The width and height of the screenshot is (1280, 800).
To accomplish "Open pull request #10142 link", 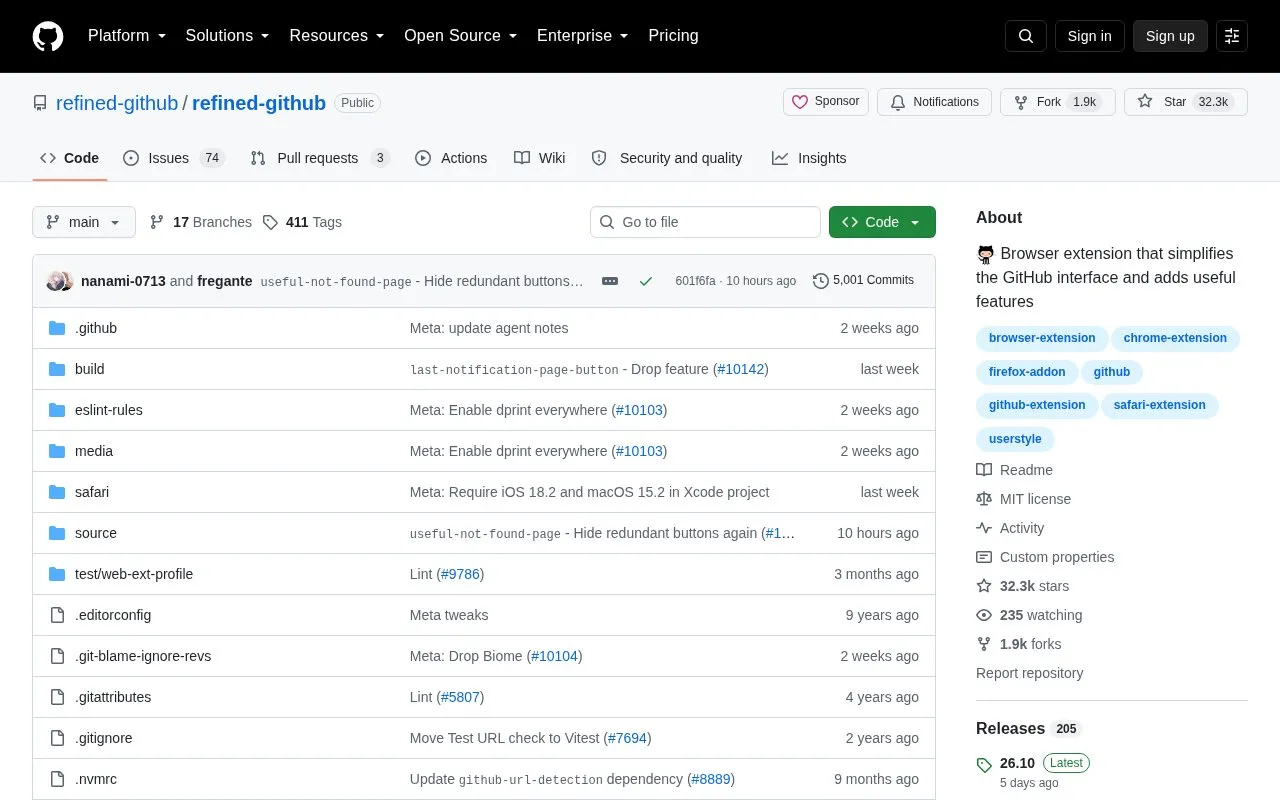I will 741,369.
